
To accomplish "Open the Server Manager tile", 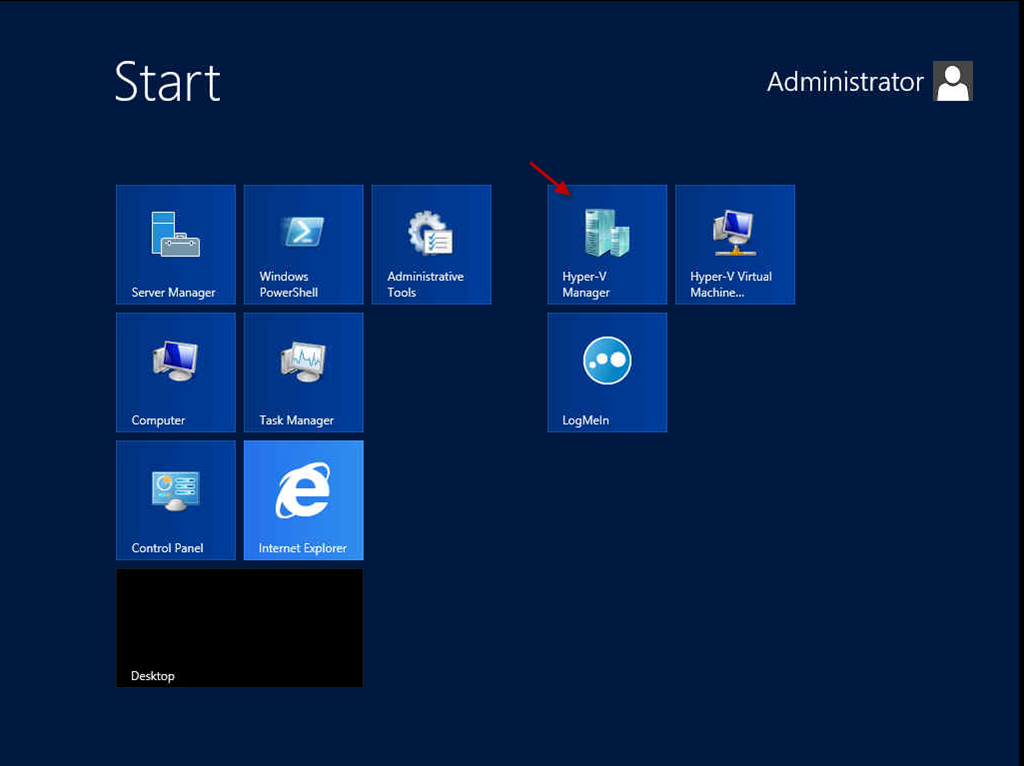I will pyautogui.click(x=175, y=244).
